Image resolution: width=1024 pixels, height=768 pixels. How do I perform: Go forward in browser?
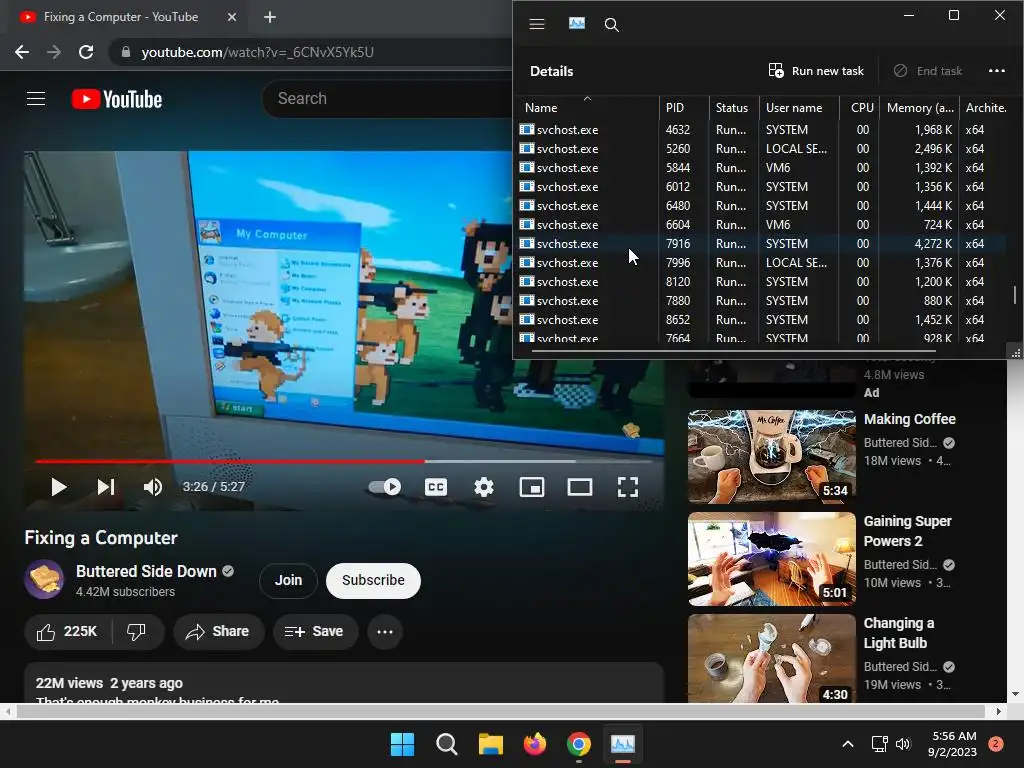tap(54, 52)
